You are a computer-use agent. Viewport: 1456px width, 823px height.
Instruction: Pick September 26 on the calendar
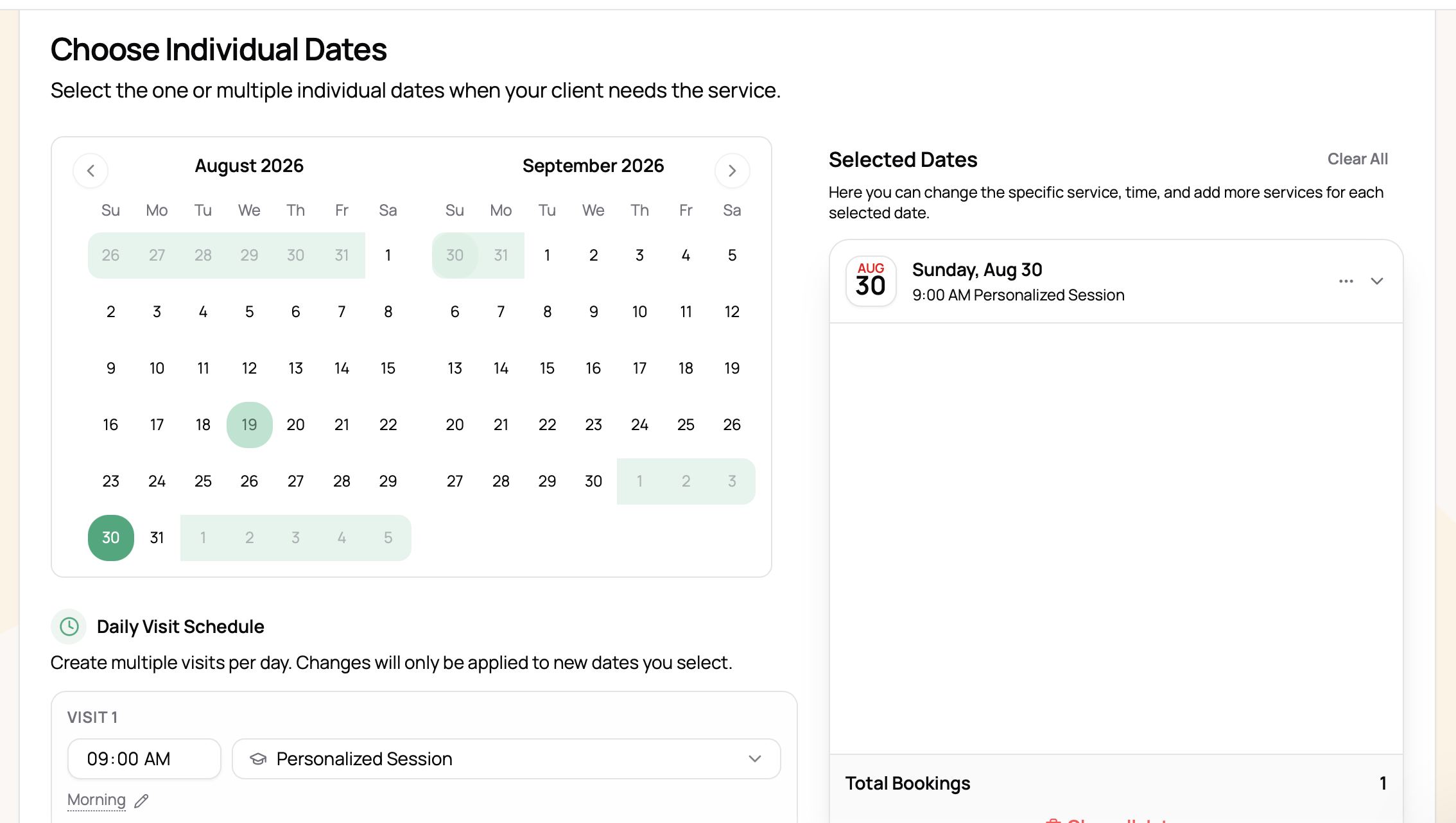click(x=732, y=425)
